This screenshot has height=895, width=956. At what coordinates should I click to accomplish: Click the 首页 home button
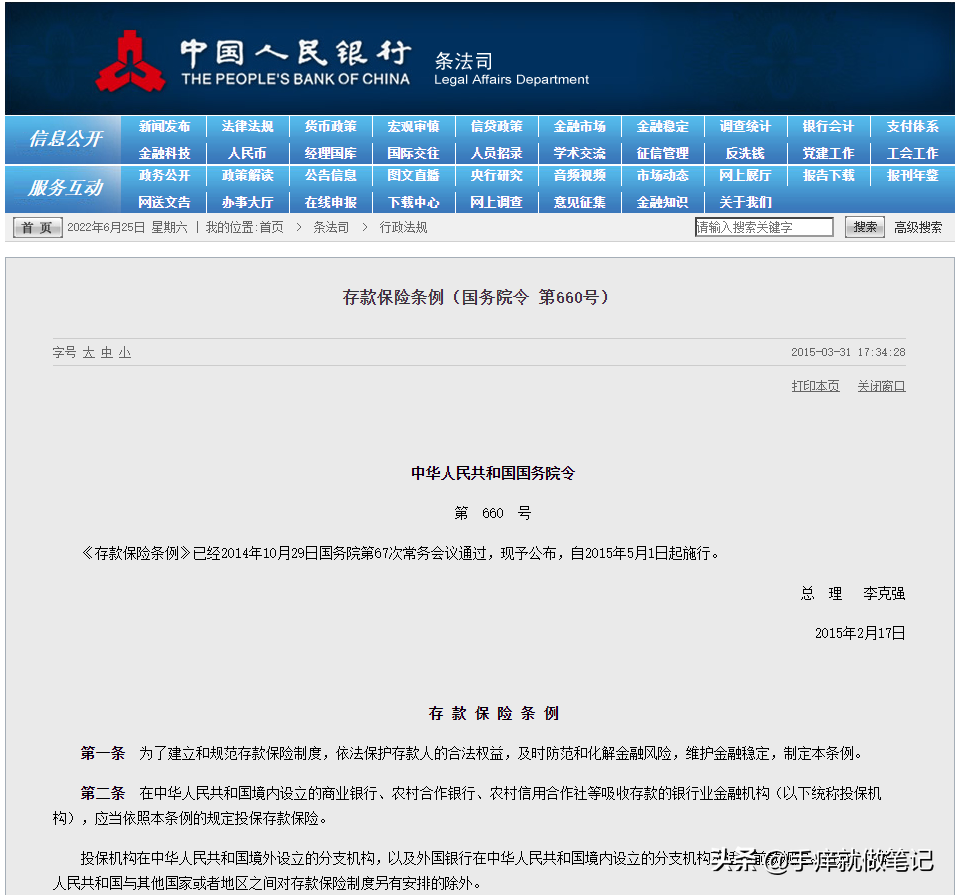point(37,227)
